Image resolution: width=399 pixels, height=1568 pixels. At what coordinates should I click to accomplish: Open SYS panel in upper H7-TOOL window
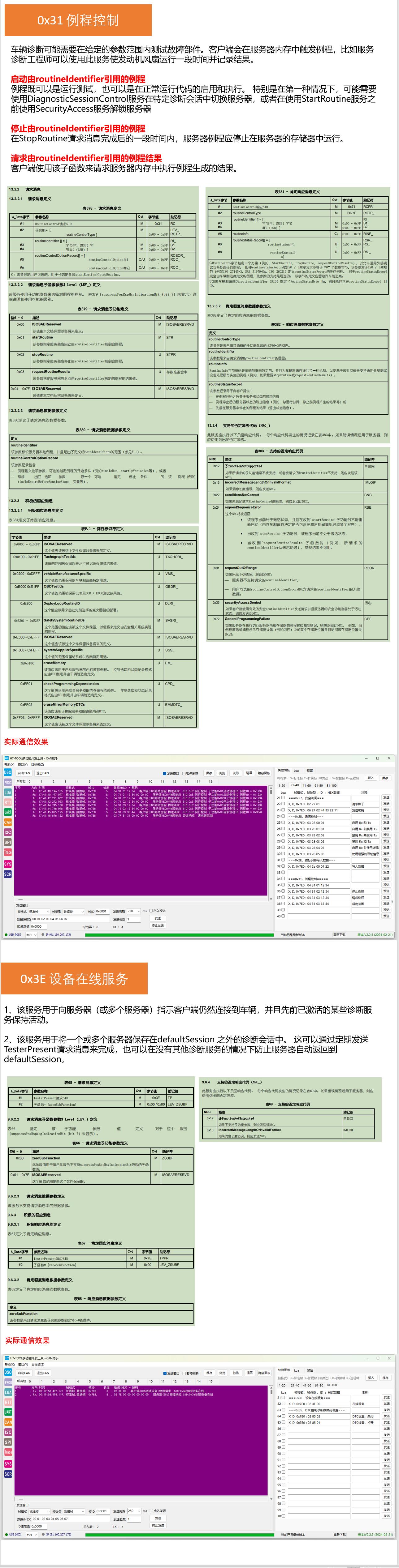[x=8, y=864]
